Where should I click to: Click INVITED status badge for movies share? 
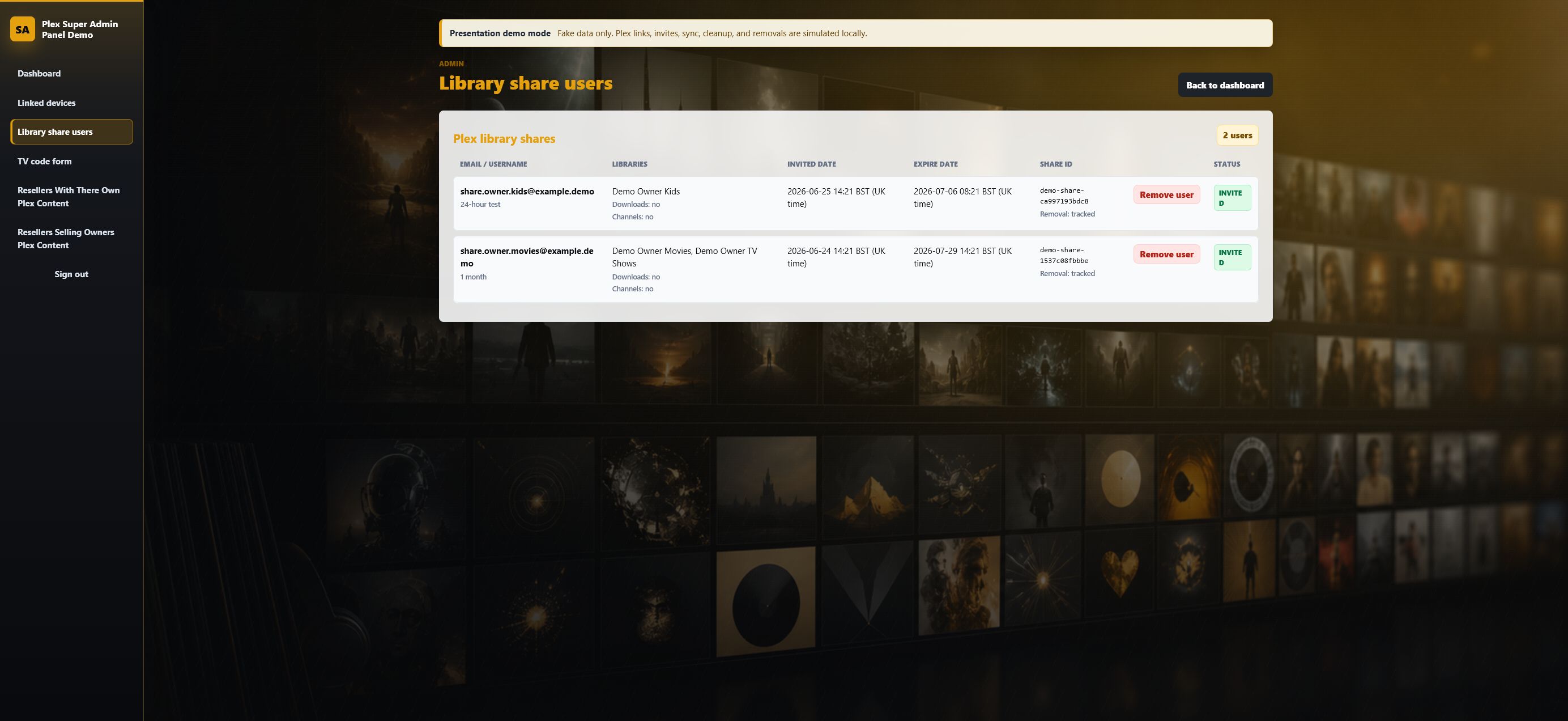(x=1232, y=257)
